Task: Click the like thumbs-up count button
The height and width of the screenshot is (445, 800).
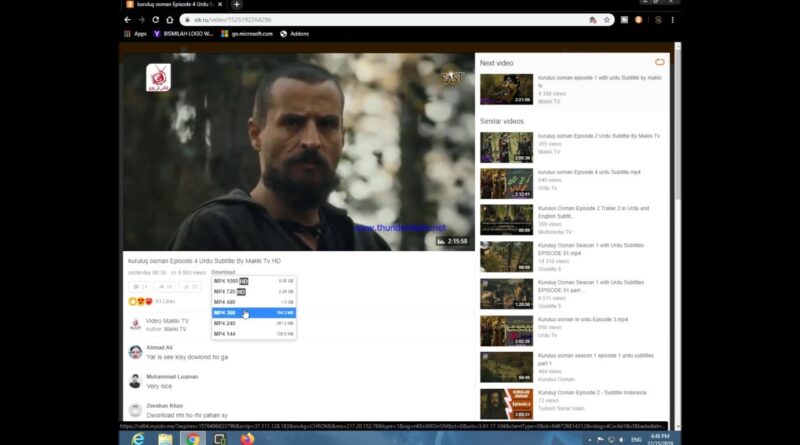Action: point(190,287)
